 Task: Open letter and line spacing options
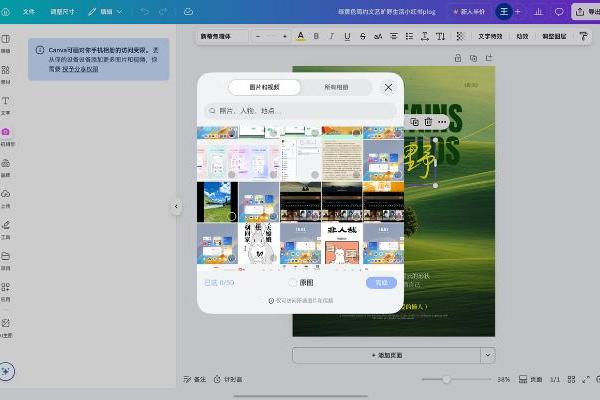click(425, 36)
